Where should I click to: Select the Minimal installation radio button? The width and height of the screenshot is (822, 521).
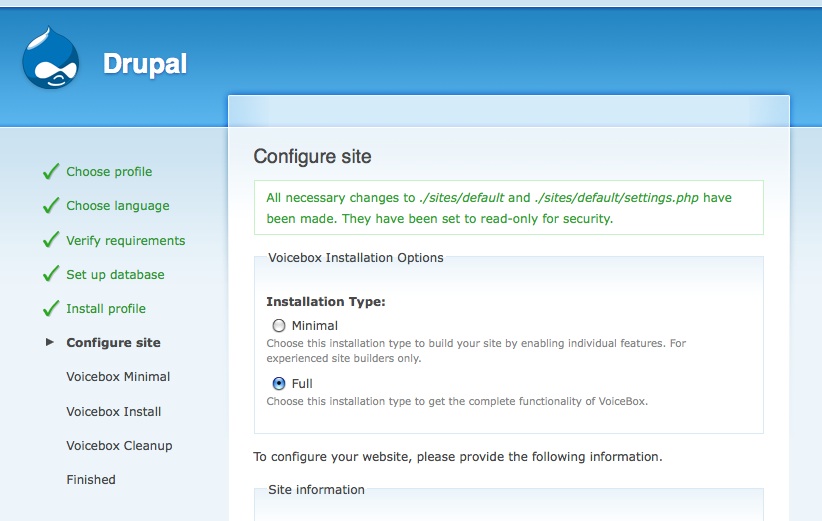[x=279, y=325]
